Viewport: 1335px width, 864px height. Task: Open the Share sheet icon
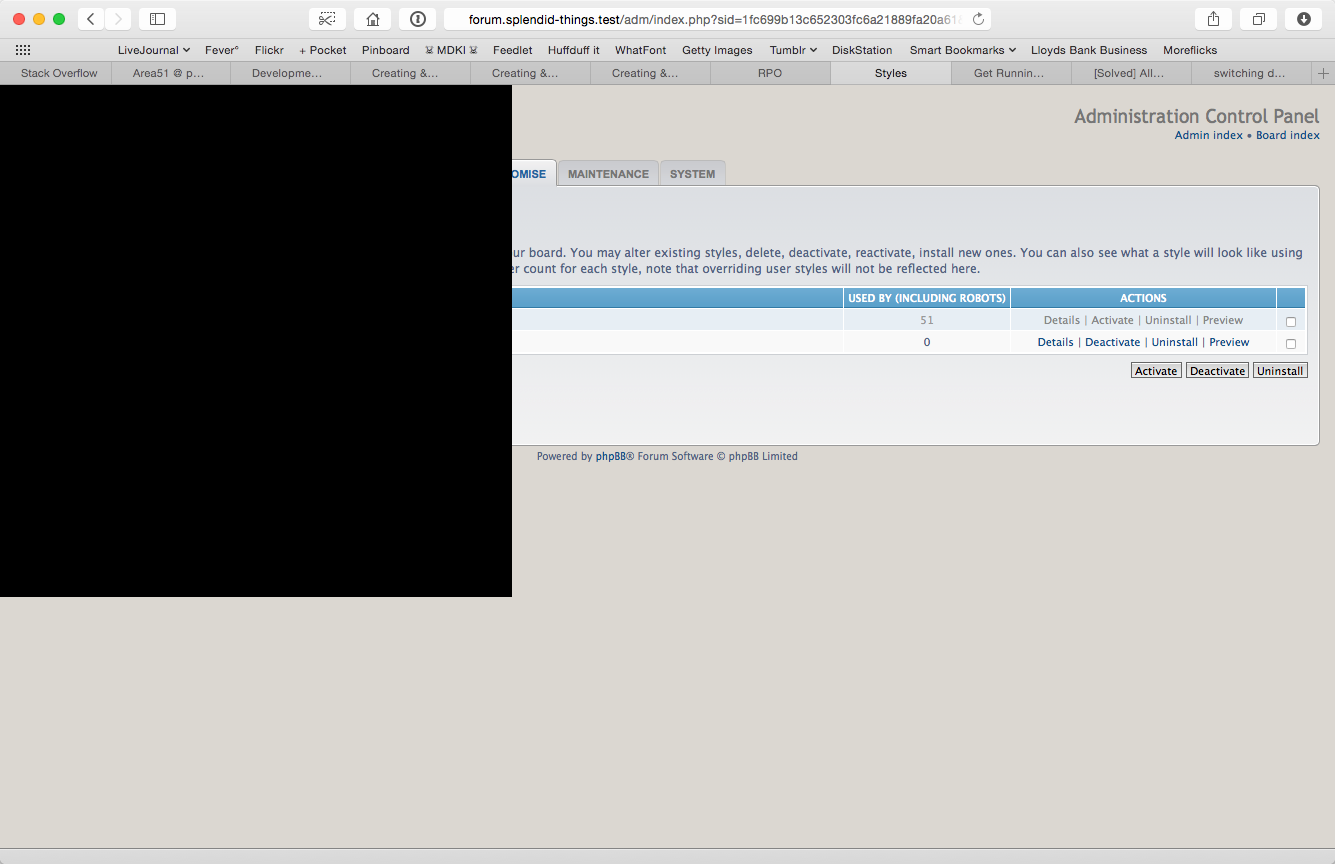(1213, 19)
